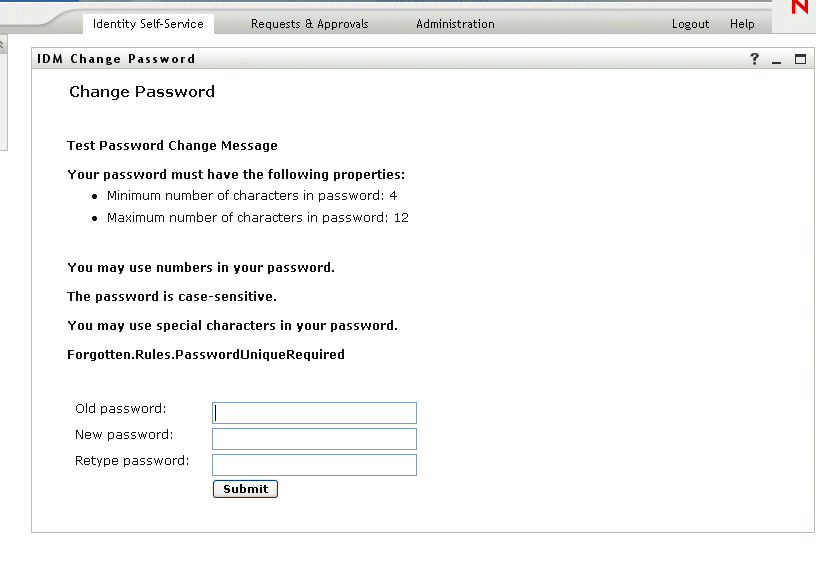Viewport: 816px width, 562px height.
Task: Go to the Administration tab
Action: point(455,24)
